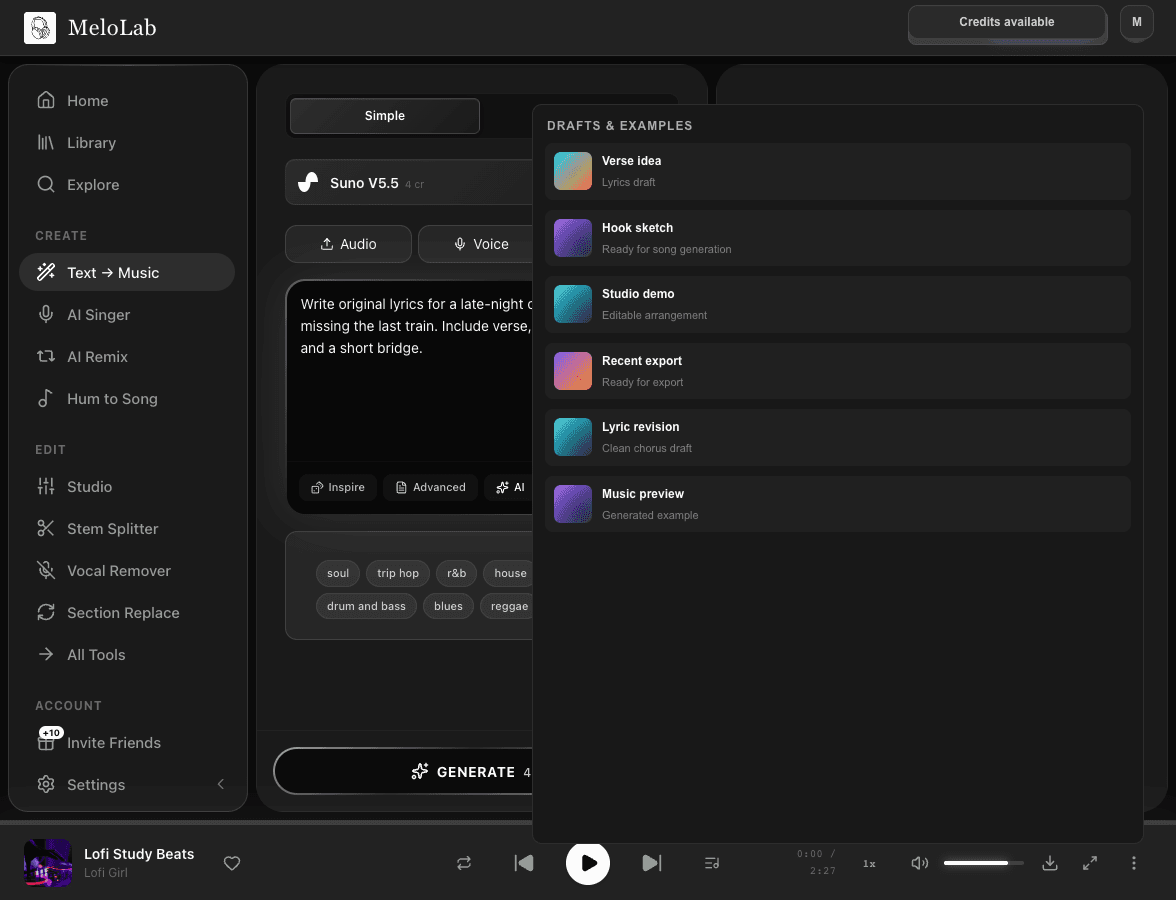Click the Lofi Study Beats album cover
The height and width of the screenshot is (900, 1176).
click(x=48, y=862)
